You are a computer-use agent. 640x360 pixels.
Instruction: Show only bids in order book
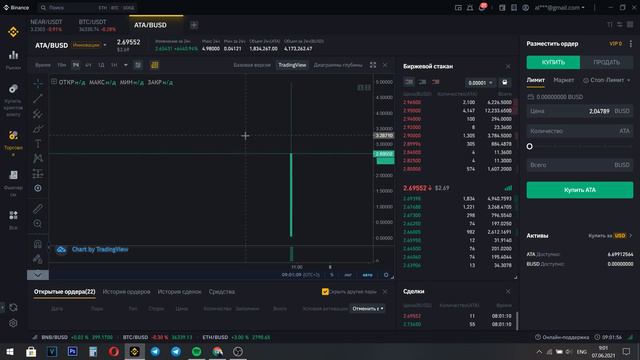pyautogui.click(x=422, y=82)
